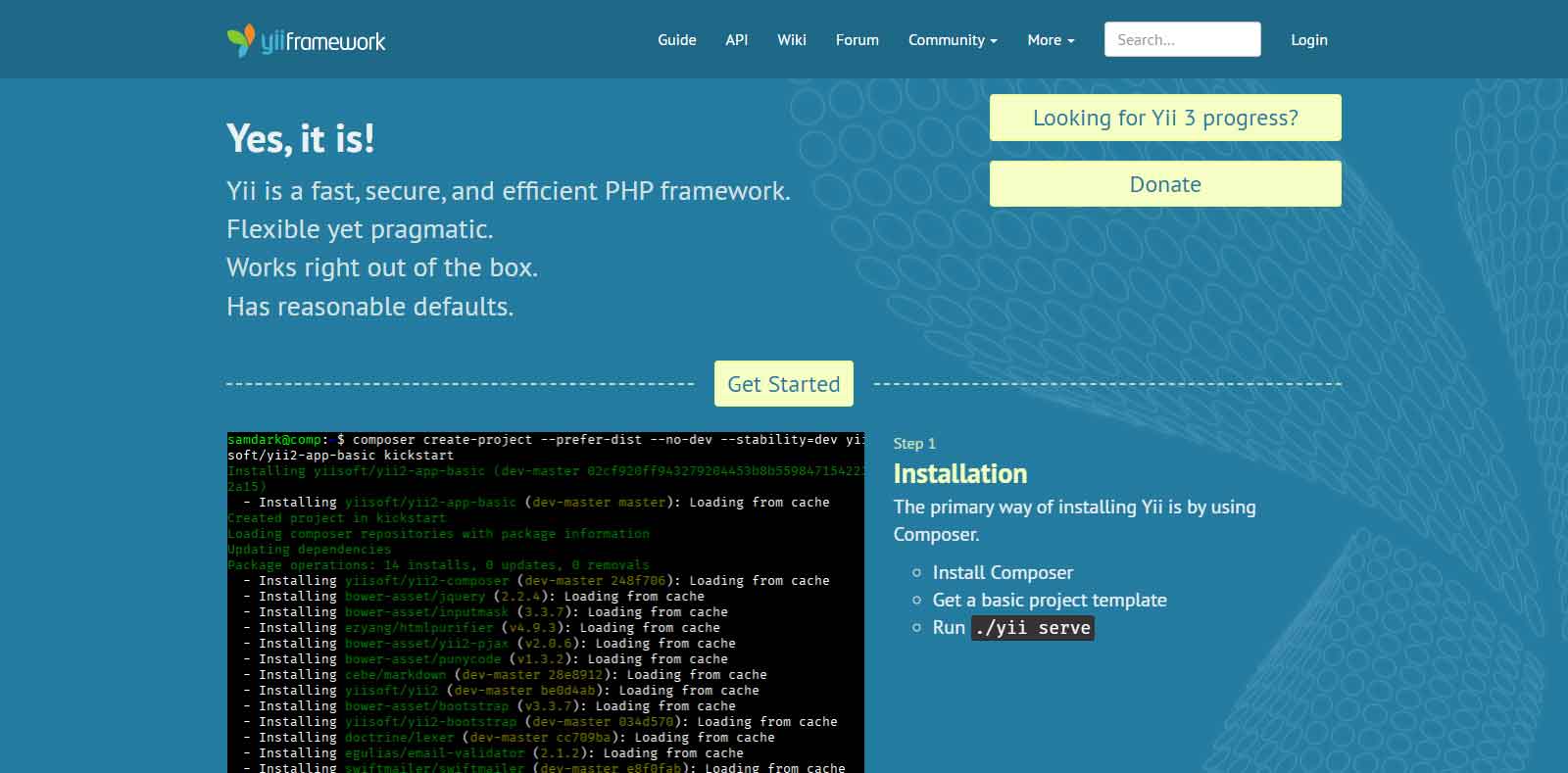
Task: Click 'Has reasonable defaults.' tagline
Action: pos(370,307)
